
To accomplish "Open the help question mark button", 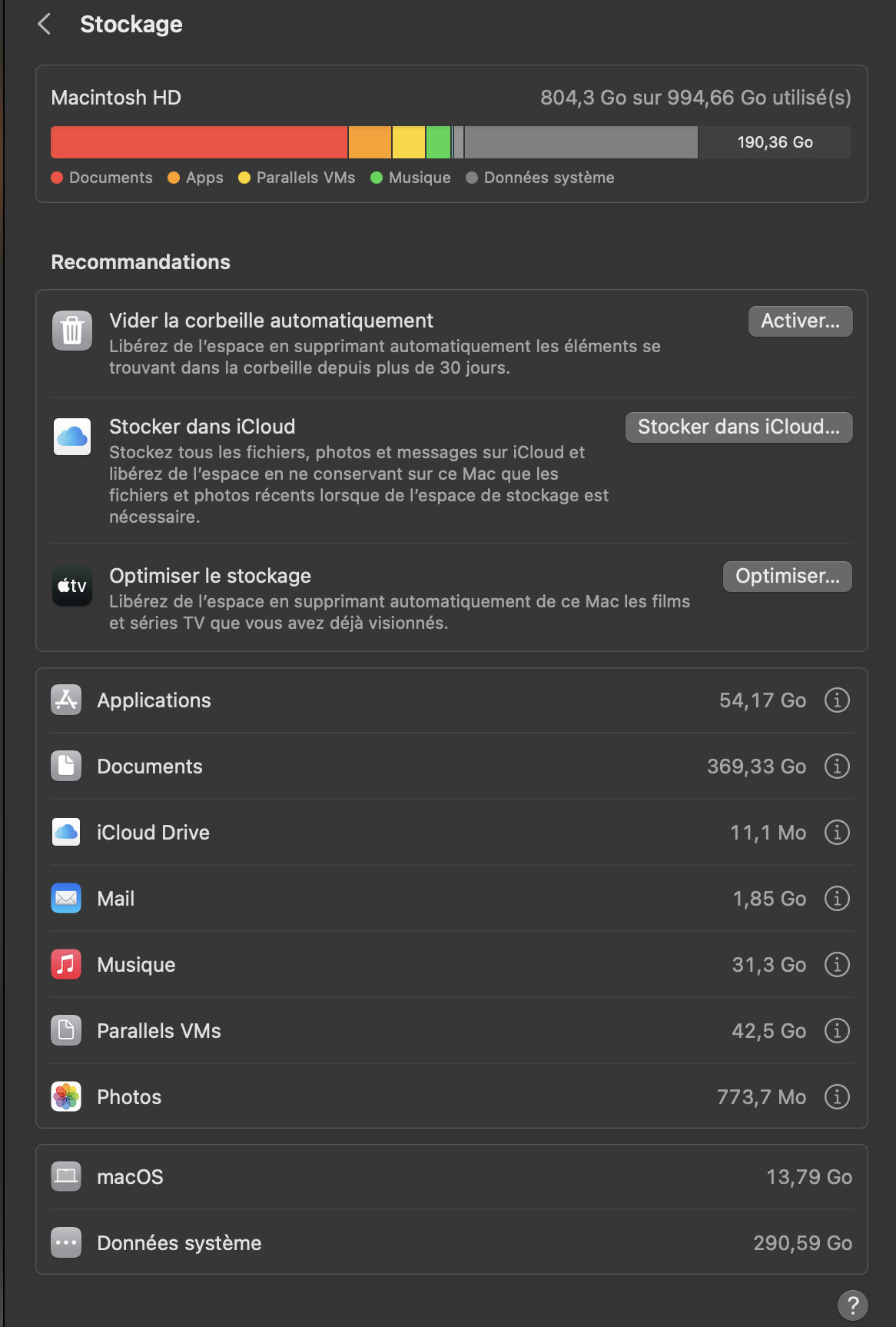I will tap(852, 1305).
